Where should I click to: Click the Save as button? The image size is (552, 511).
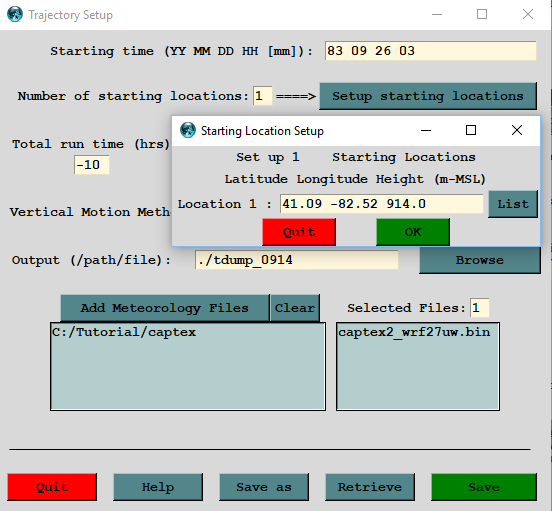coord(264,487)
